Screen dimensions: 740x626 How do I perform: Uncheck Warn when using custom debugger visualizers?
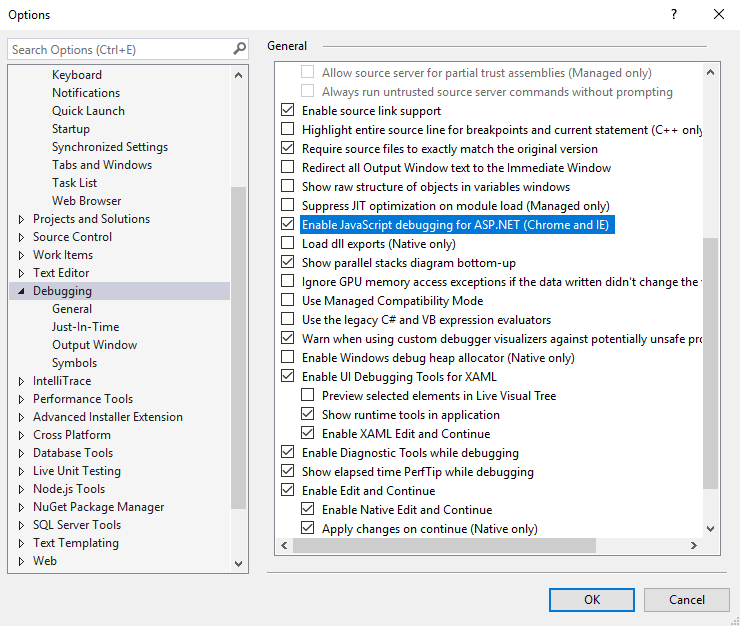(x=287, y=338)
